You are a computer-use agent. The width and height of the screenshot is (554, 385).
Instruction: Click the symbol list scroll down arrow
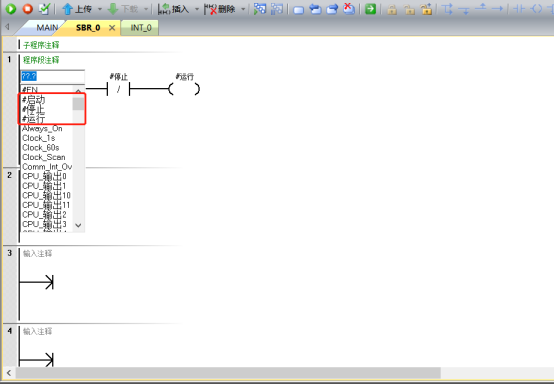[x=78, y=225]
